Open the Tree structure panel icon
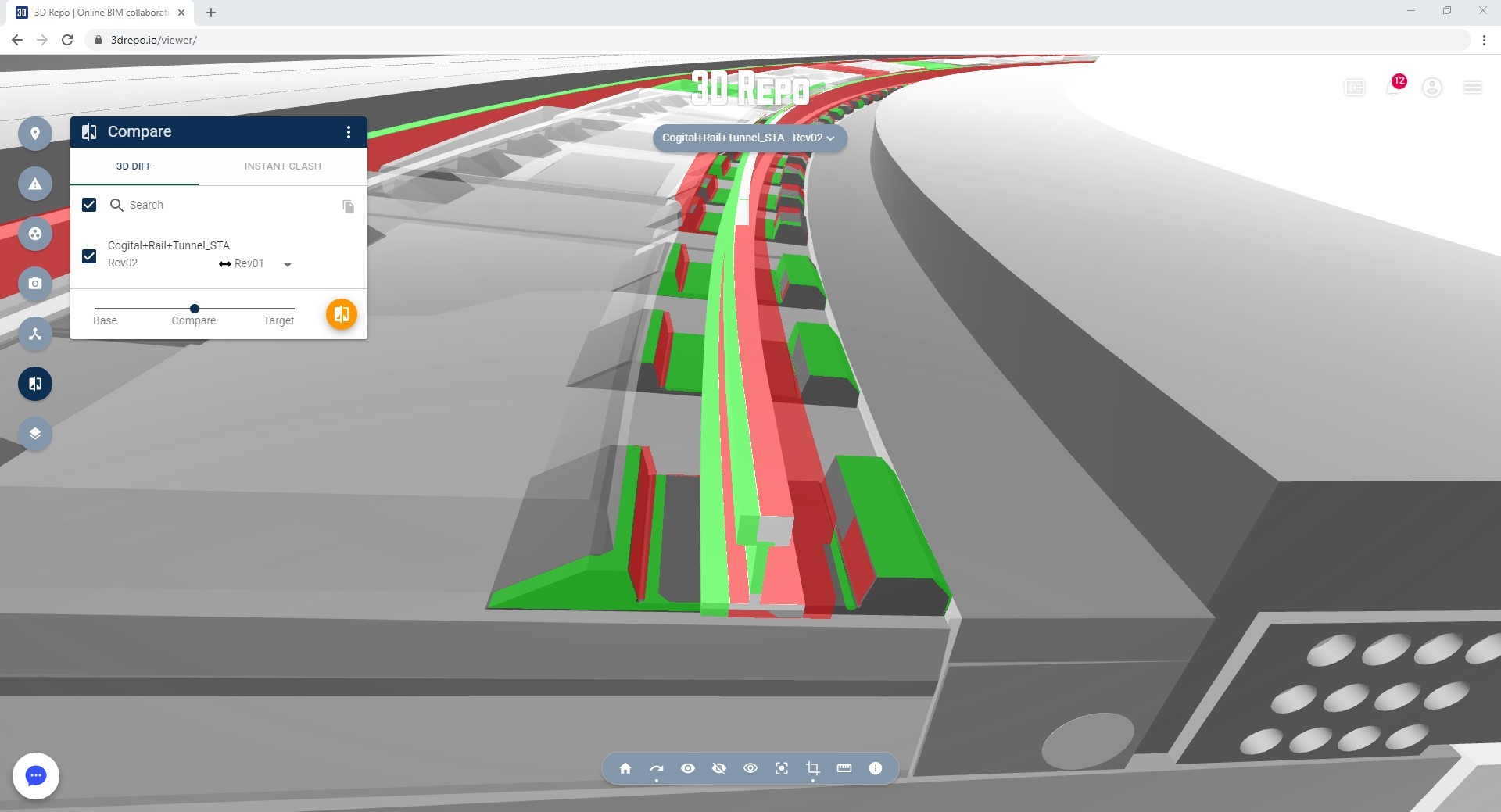 (x=35, y=334)
